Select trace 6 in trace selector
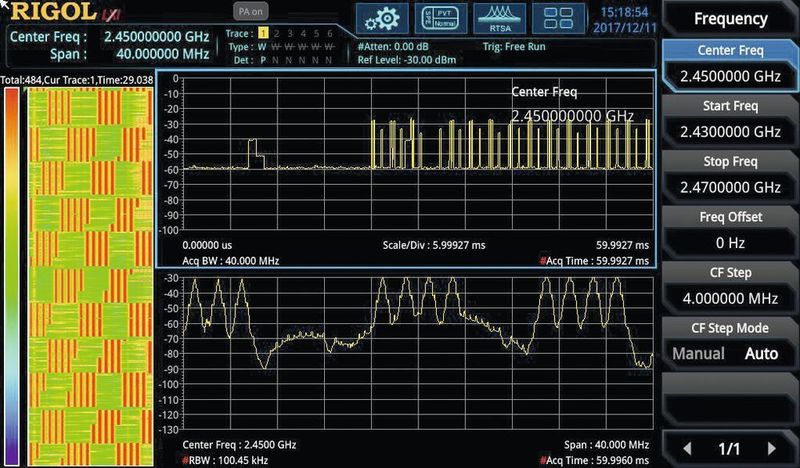 330,33
